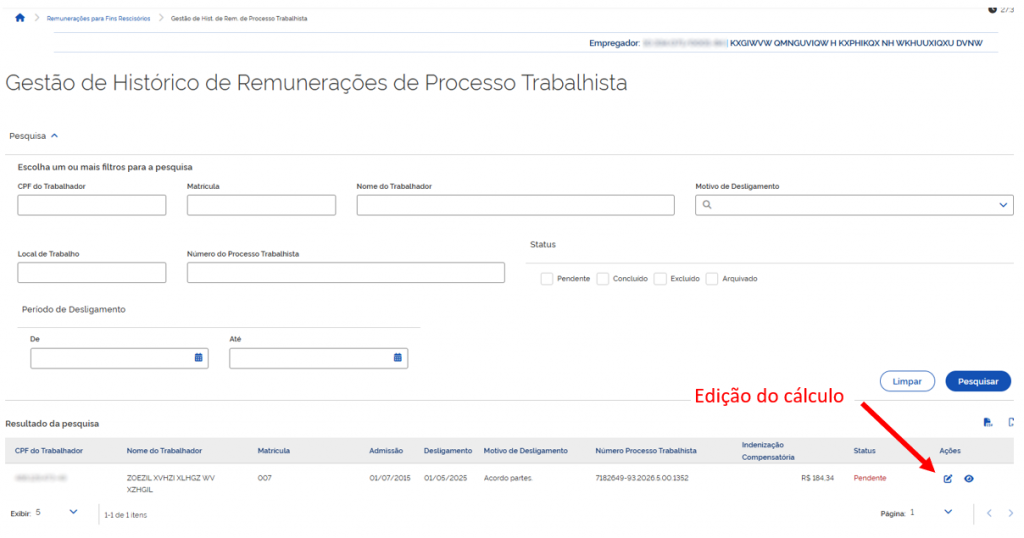The height and width of the screenshot is (538, 1024).
Task: Check the Arquivado status checkbox
Action: [712, 279]
